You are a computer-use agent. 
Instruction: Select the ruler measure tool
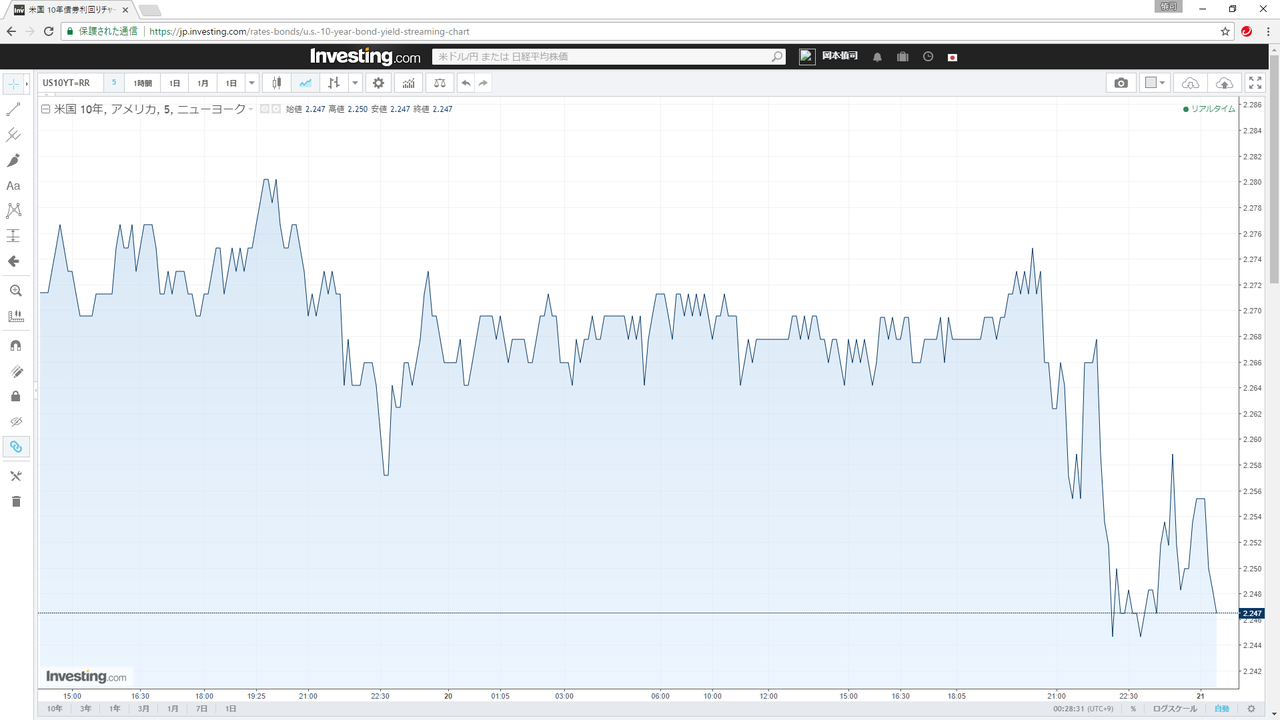pos(15,316)
